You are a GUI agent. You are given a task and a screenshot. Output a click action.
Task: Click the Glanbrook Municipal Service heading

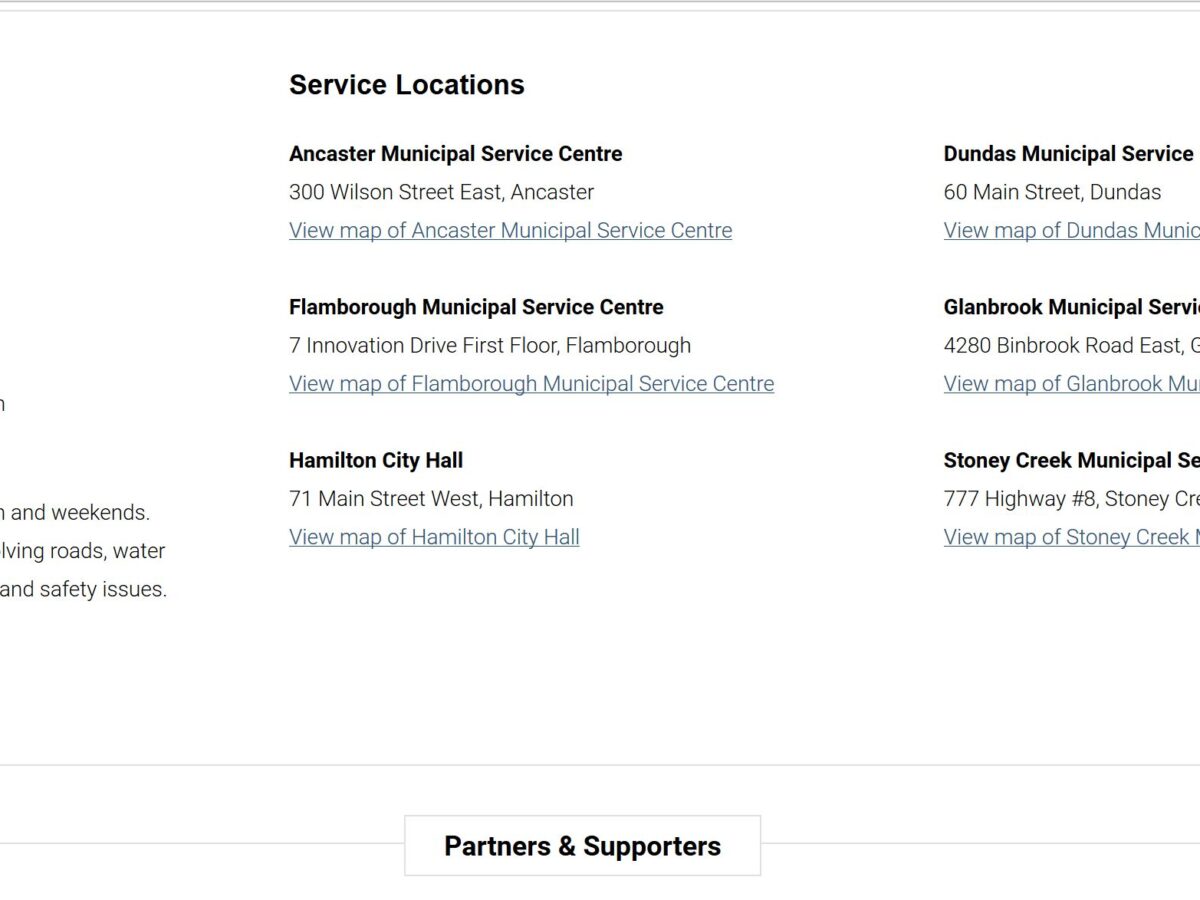click(x=1071, y=306)
